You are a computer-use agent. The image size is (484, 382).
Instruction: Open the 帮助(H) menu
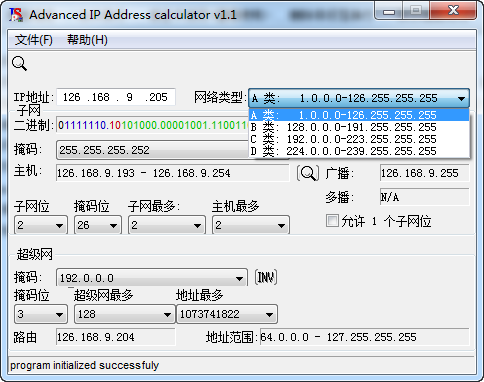(87, 40)
